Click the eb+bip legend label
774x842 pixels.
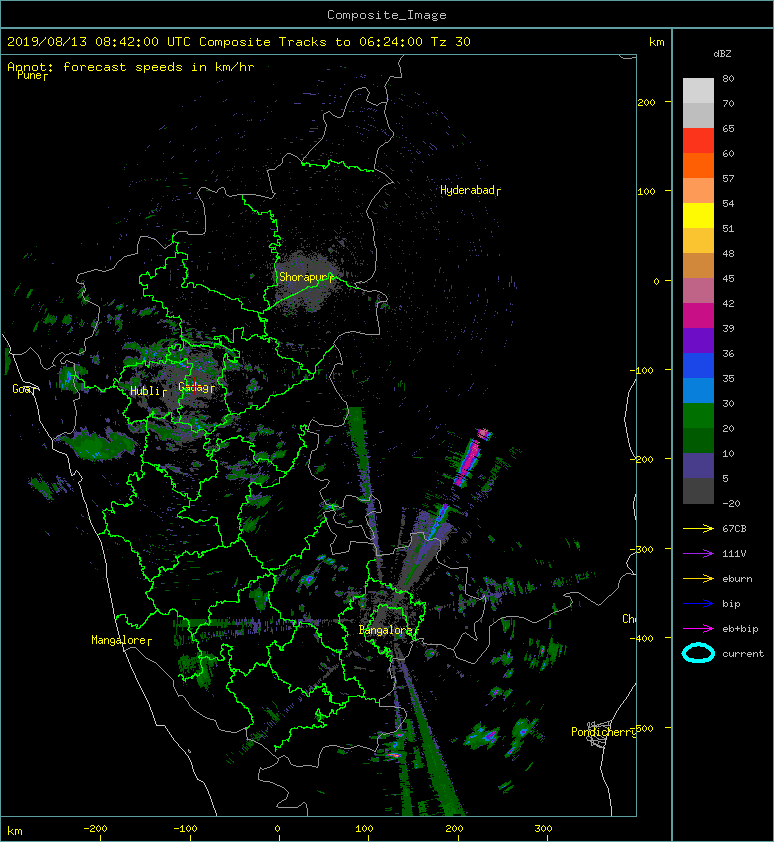pyautogui.click(x=740, y=629)
